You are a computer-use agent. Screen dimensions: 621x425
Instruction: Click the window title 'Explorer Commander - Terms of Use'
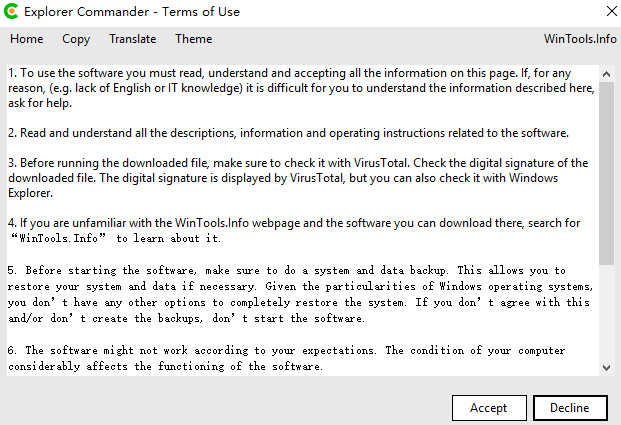click(x=132, y=11)
